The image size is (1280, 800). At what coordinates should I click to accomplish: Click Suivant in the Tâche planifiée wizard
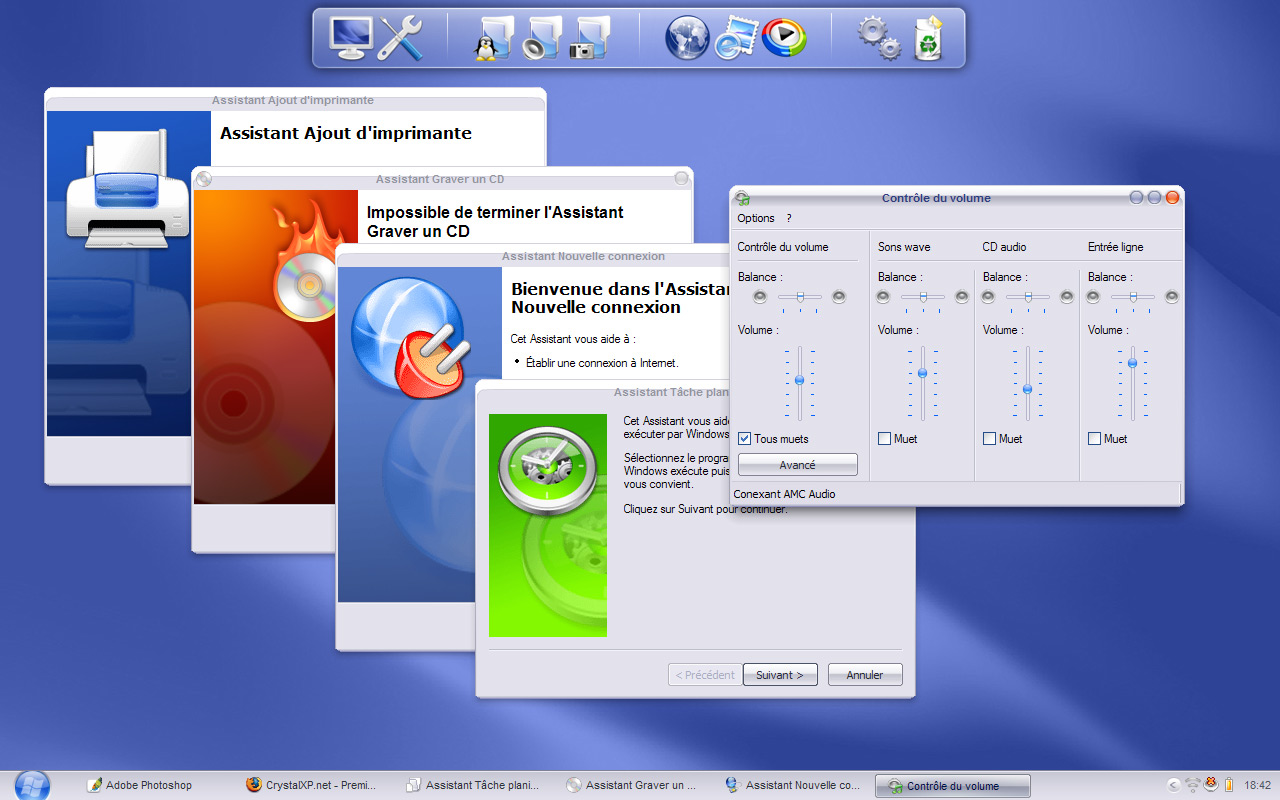(x=780, y=675)
